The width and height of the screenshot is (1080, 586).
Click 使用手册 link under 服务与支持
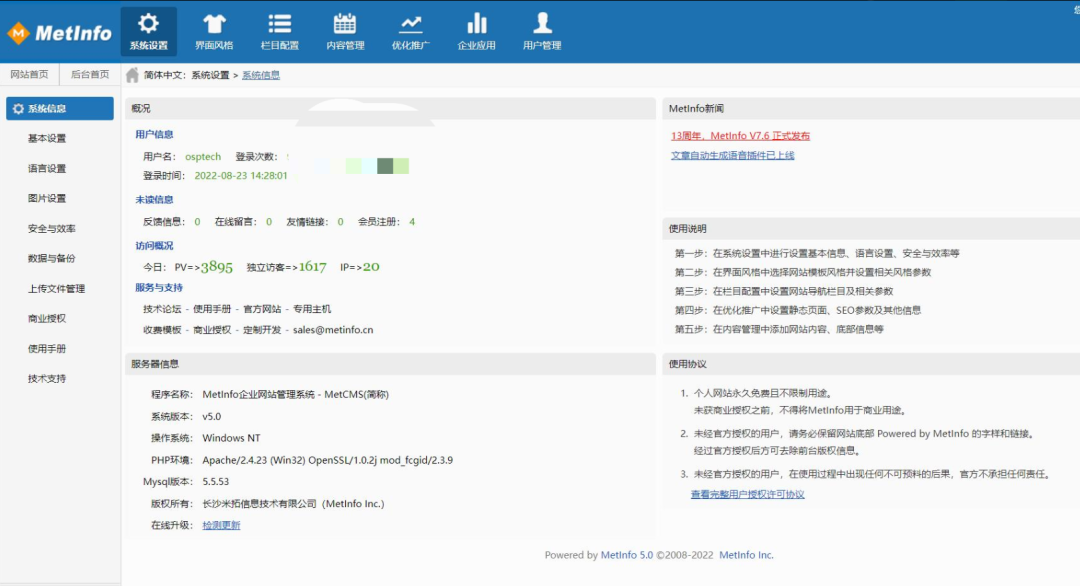click(212, 309)
